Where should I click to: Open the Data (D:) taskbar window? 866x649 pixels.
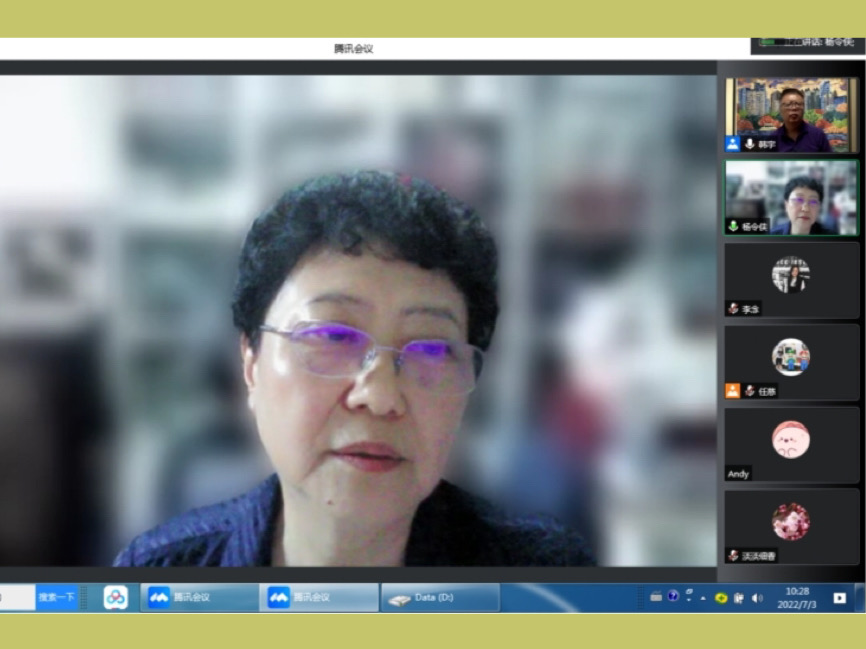[x=440, y=597]
